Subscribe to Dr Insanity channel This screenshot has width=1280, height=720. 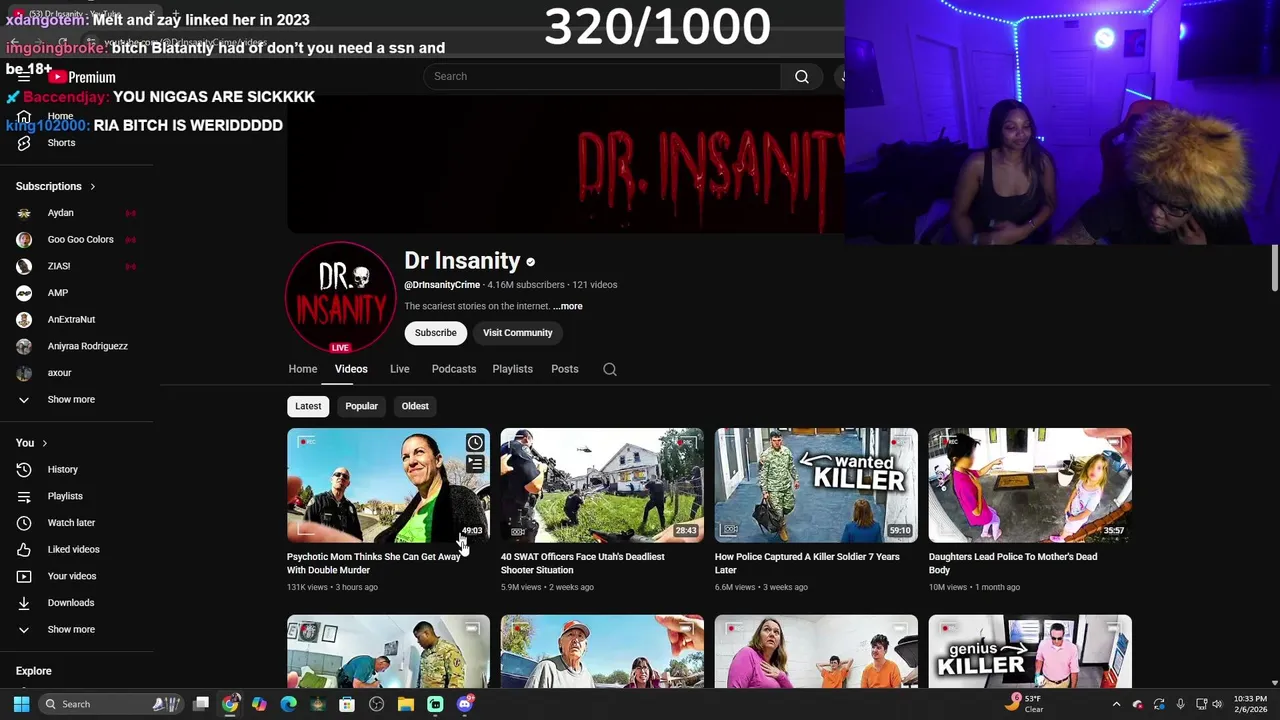(x=435, y=333)
